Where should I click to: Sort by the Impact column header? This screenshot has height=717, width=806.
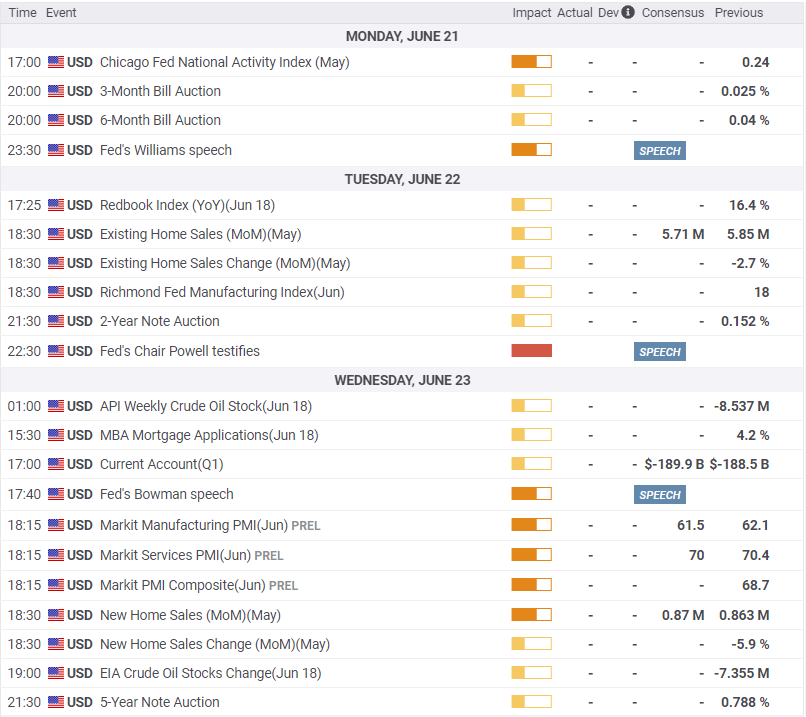pyautogui.click(x=531, y=13)
